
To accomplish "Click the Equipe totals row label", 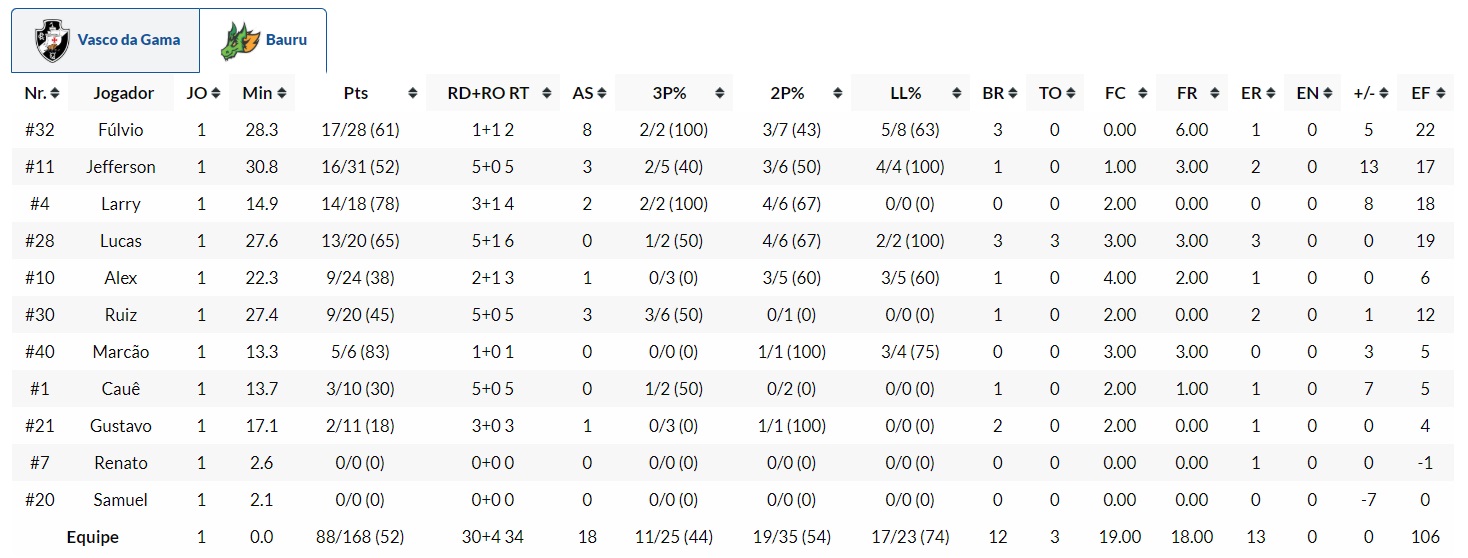I will [x=92, y=537].
